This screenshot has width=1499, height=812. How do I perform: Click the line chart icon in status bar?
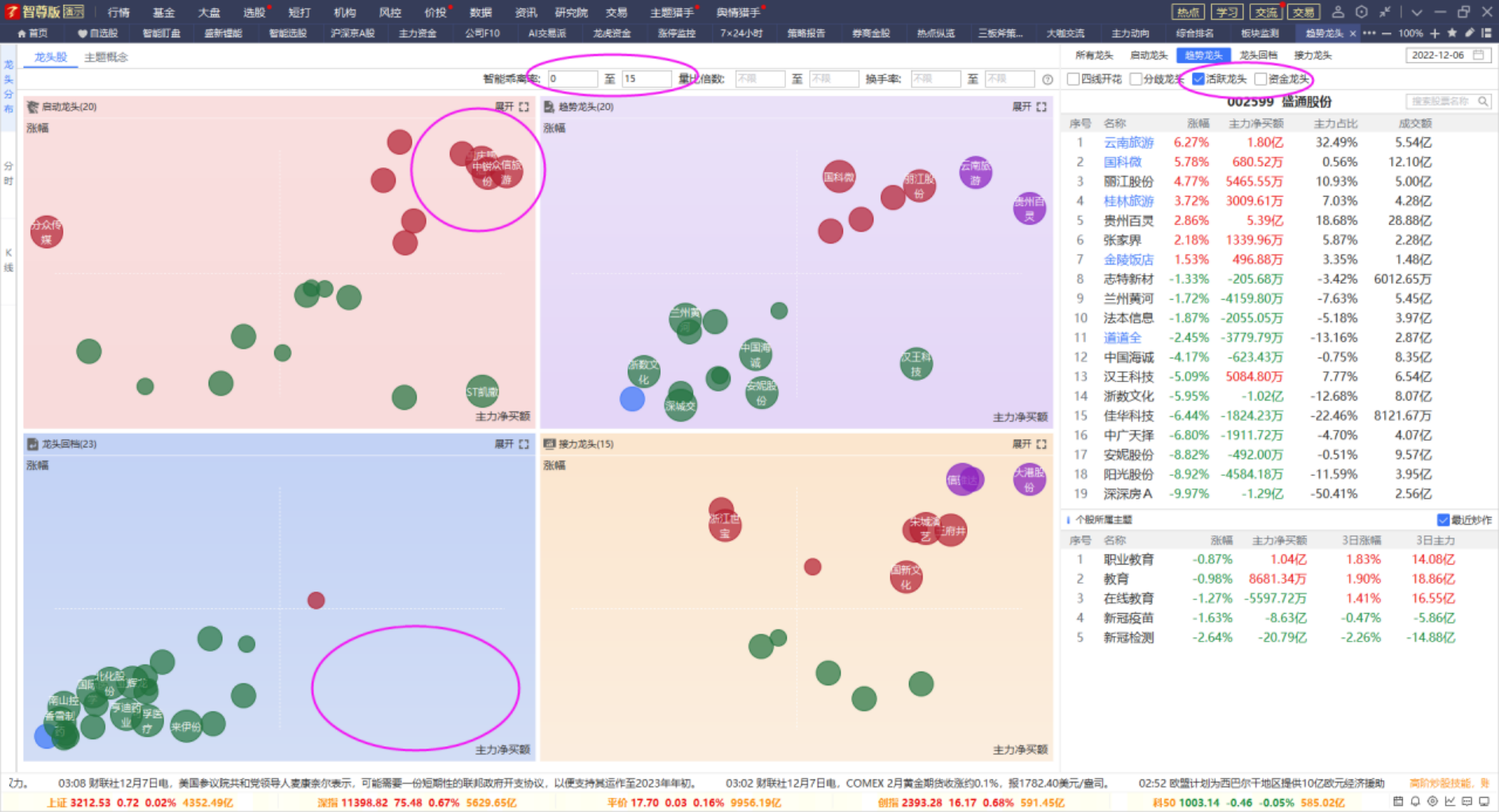pyautogui.click(x=1450, y=802)
